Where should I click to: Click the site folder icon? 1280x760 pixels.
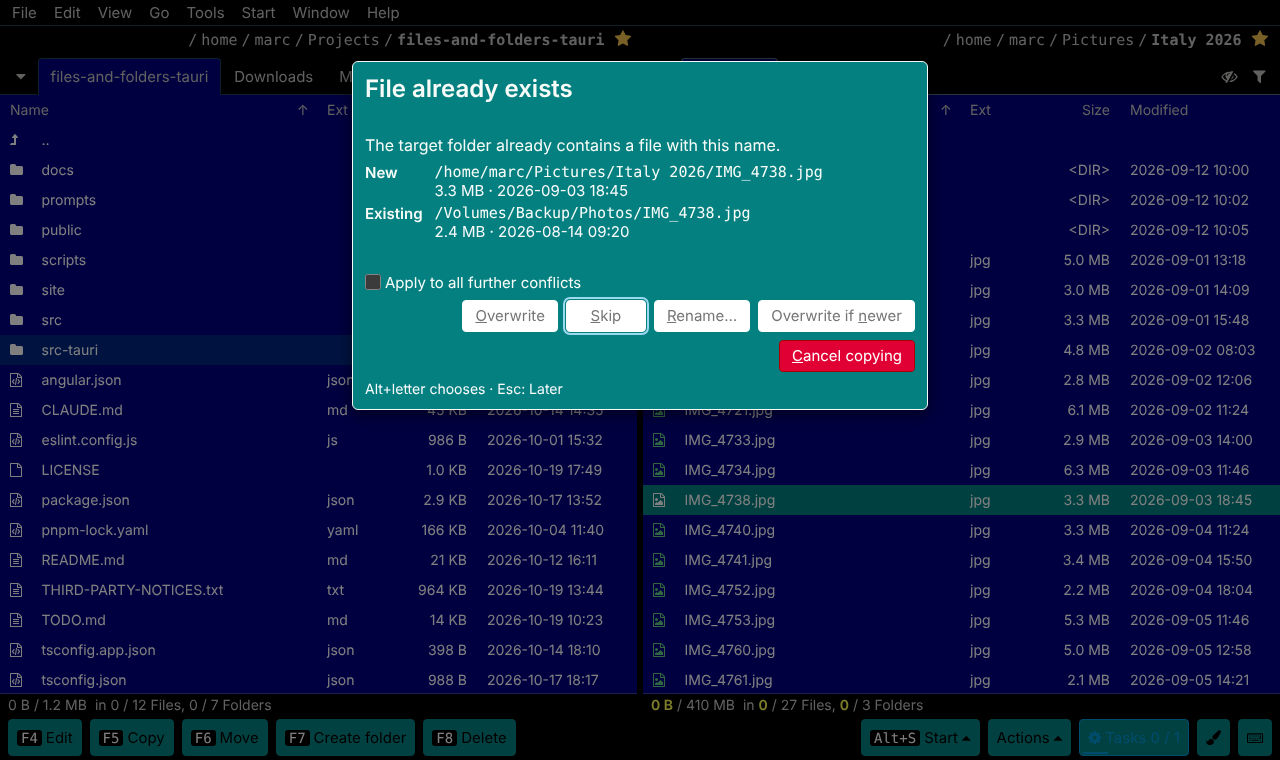(16, 290)
